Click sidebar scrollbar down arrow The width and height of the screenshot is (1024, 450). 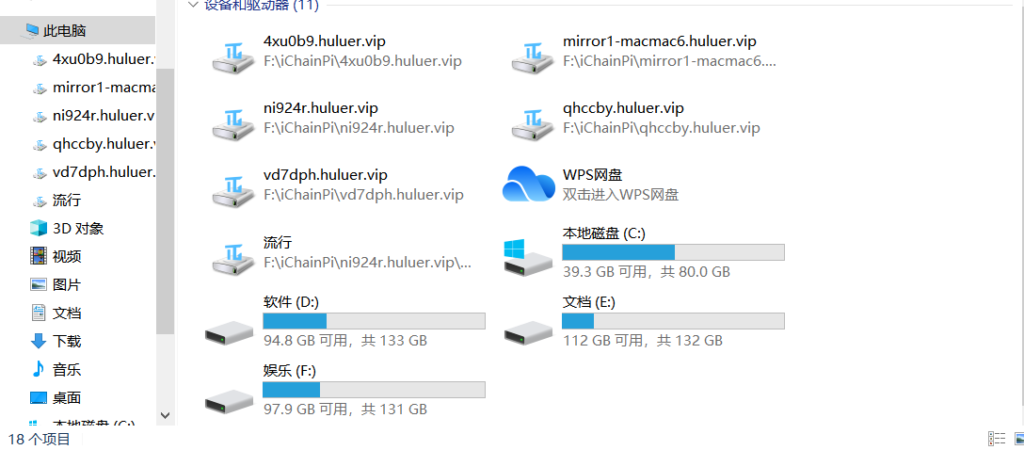coord(165,415)
